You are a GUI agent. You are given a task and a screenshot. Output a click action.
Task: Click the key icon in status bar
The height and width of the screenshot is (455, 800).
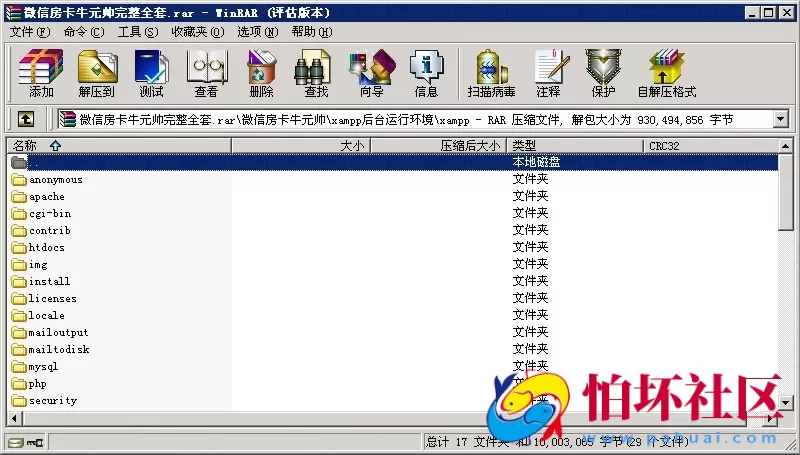tap(35, 442)
